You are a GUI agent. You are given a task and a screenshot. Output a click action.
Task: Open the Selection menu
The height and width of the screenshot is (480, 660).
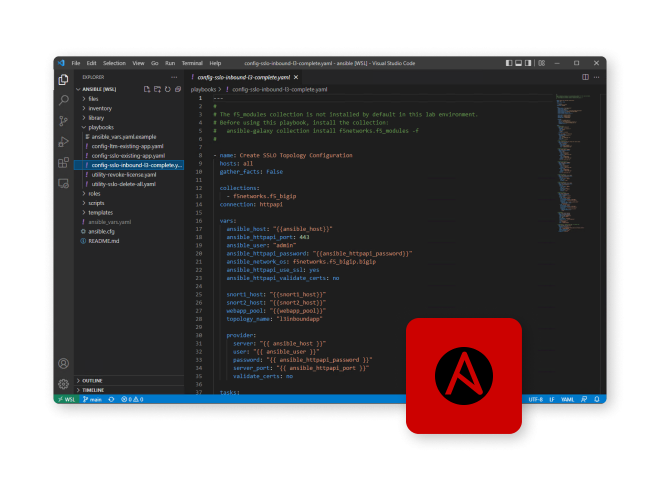click(x=114, y=63)
